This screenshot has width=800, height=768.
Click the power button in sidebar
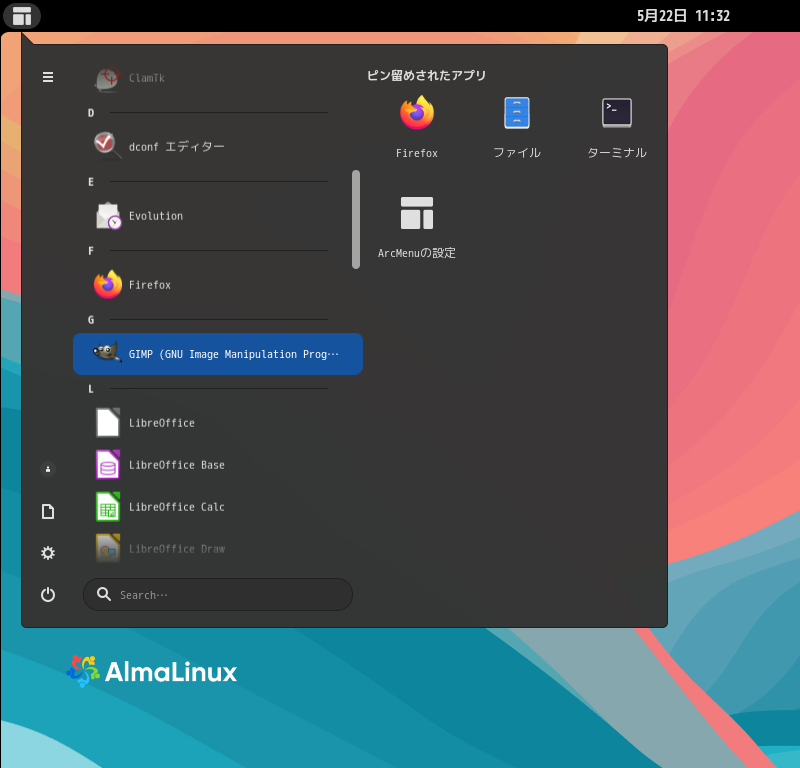(x=48, y=594)
